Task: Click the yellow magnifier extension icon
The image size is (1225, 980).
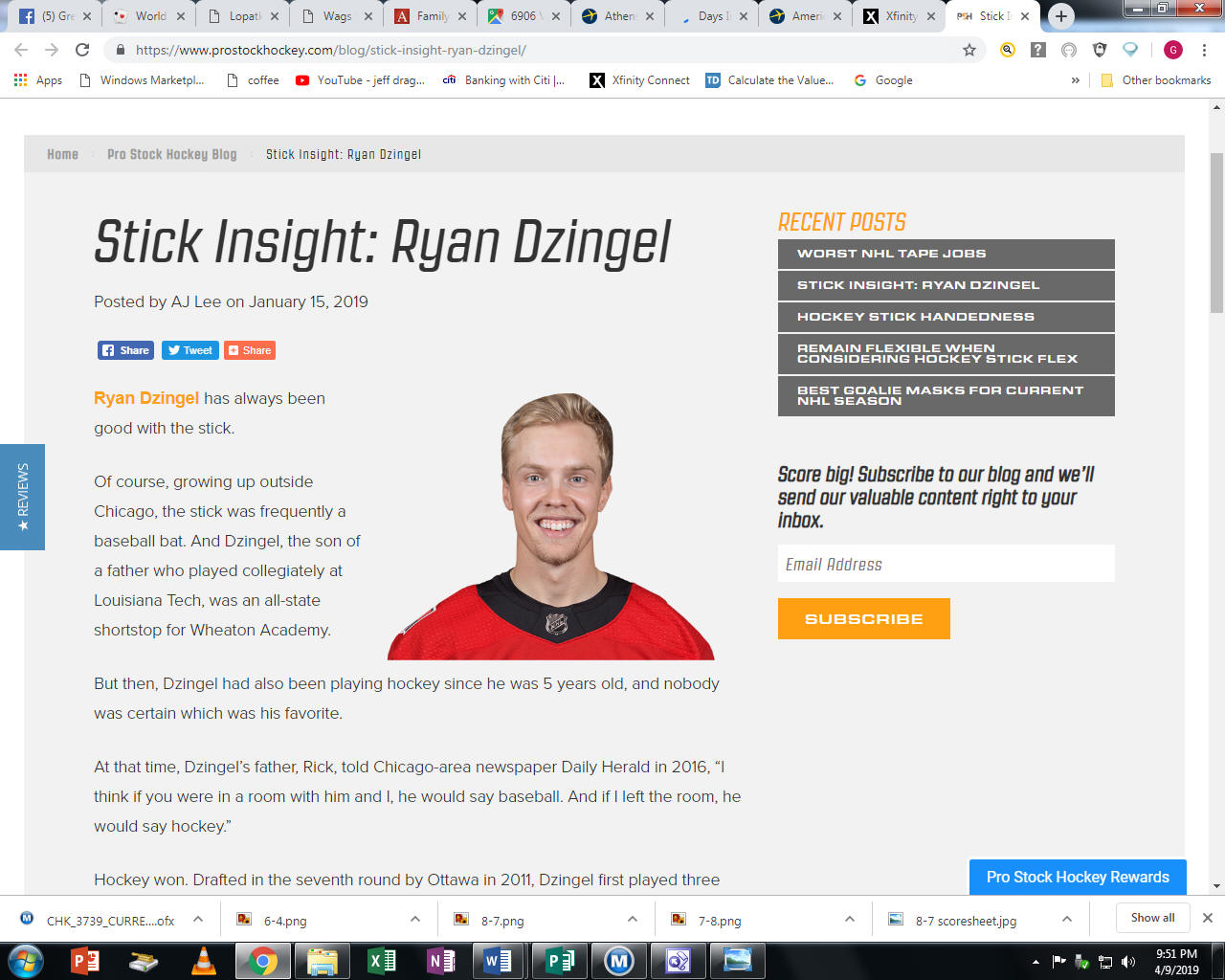Action: point(1008,50)
